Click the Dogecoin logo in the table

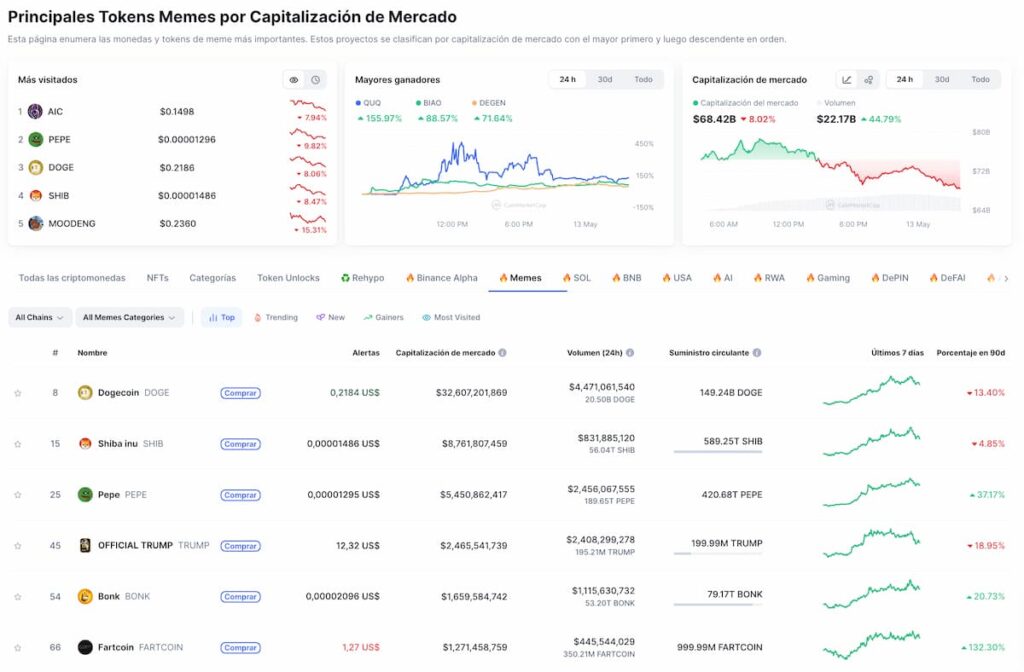pos(85,392)
